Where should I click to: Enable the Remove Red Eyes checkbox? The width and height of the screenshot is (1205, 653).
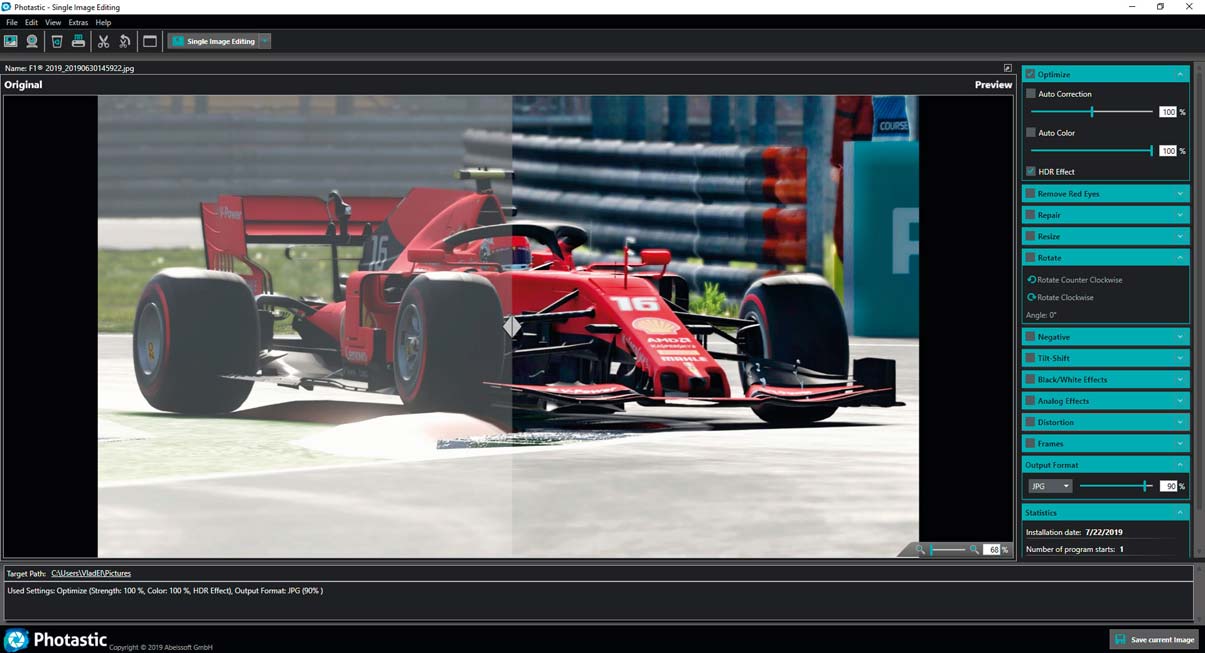click(x=1030, y=193)
